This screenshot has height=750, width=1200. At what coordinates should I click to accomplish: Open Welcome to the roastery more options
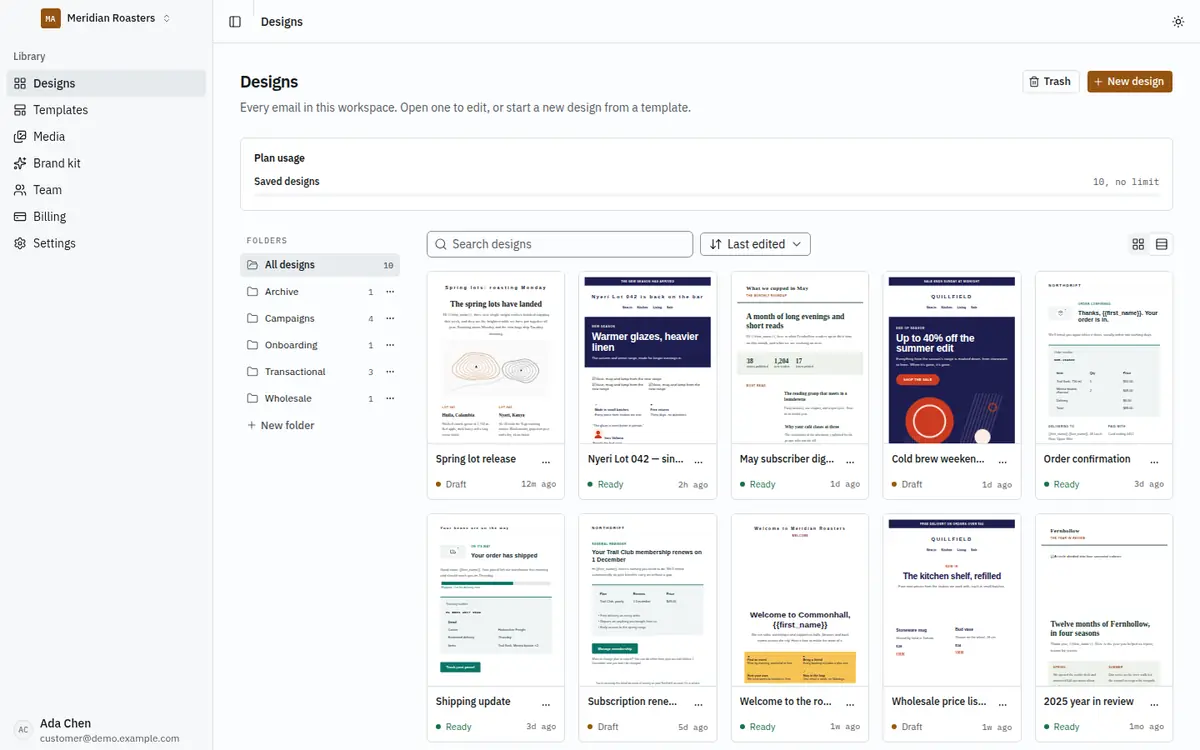coord(850,703)
